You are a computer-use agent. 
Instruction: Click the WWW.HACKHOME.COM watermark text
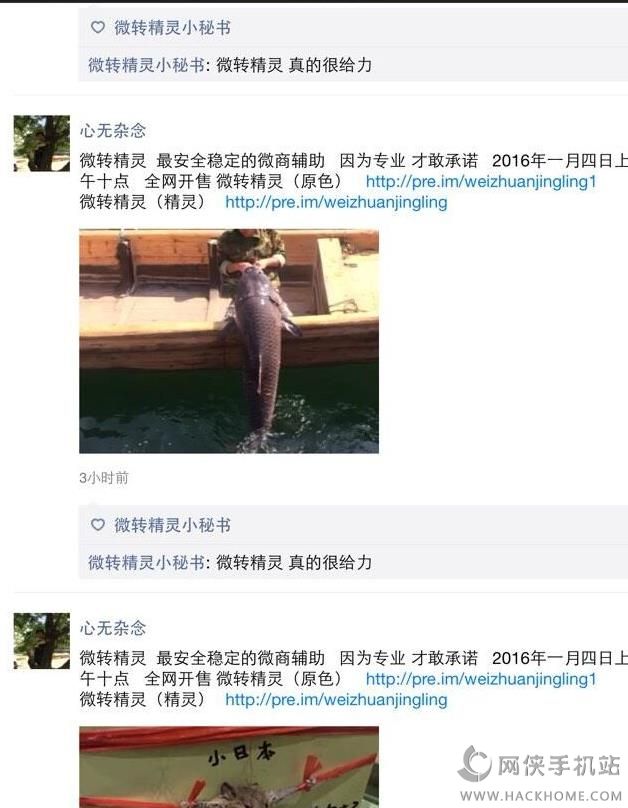[541, 796]
